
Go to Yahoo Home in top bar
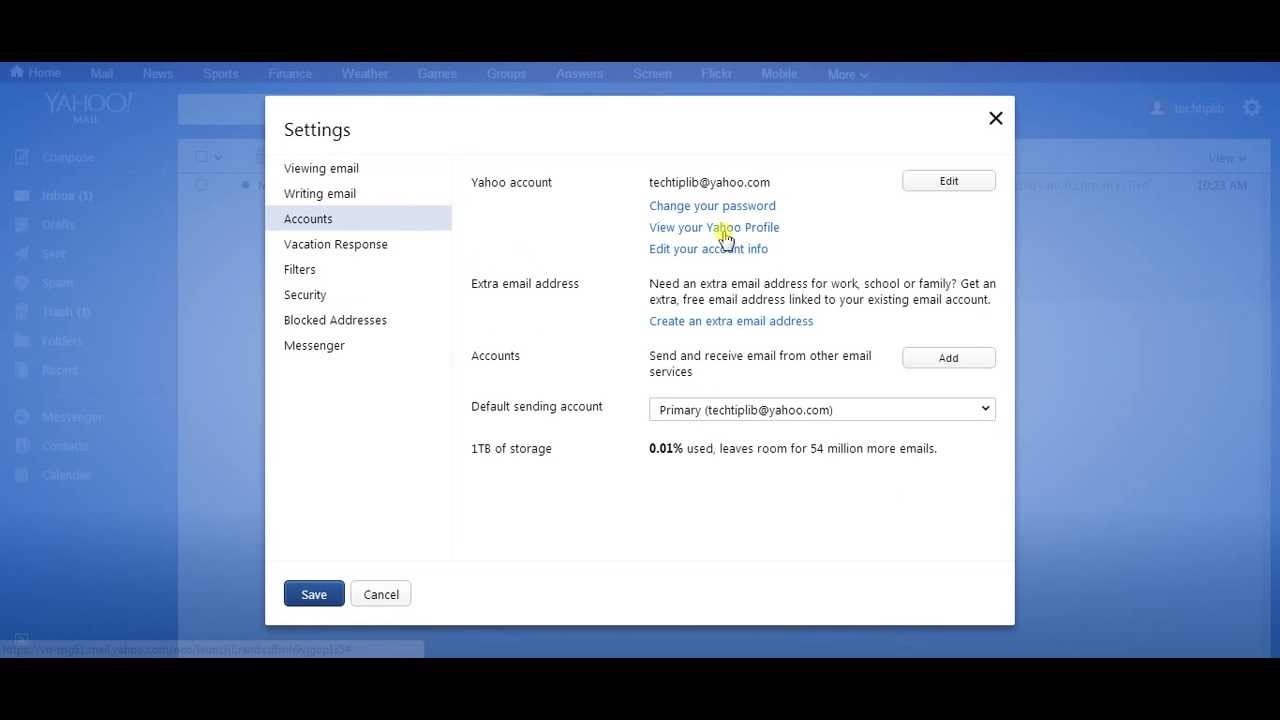pos(36,73)
